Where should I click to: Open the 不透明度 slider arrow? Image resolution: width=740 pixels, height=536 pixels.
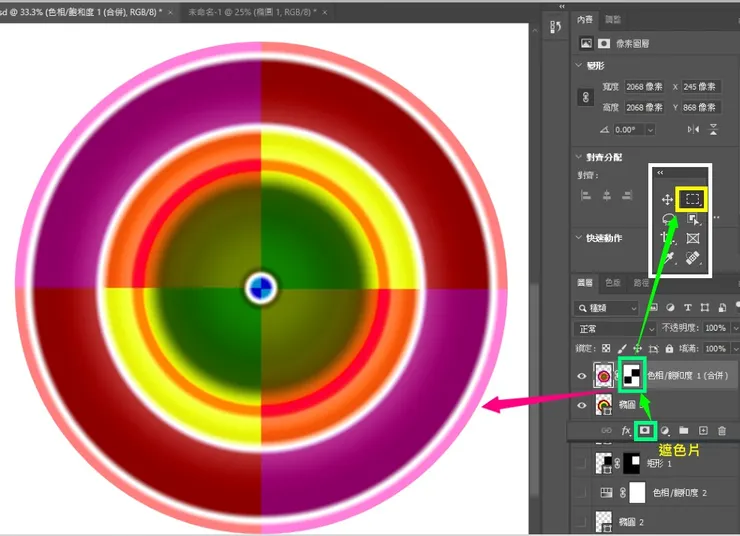coord(733,328)
